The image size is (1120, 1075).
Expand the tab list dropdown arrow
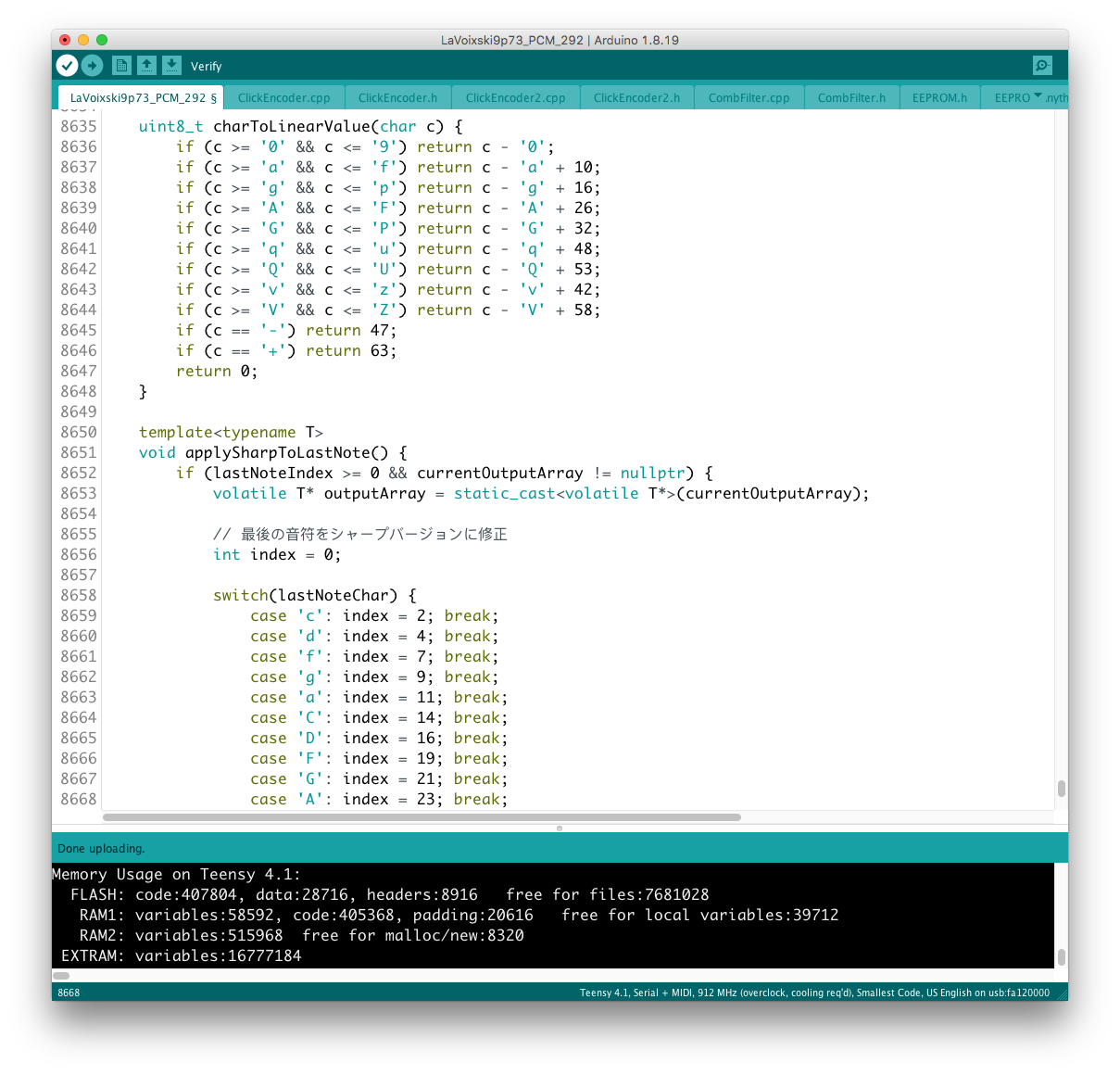(1038, 96)
